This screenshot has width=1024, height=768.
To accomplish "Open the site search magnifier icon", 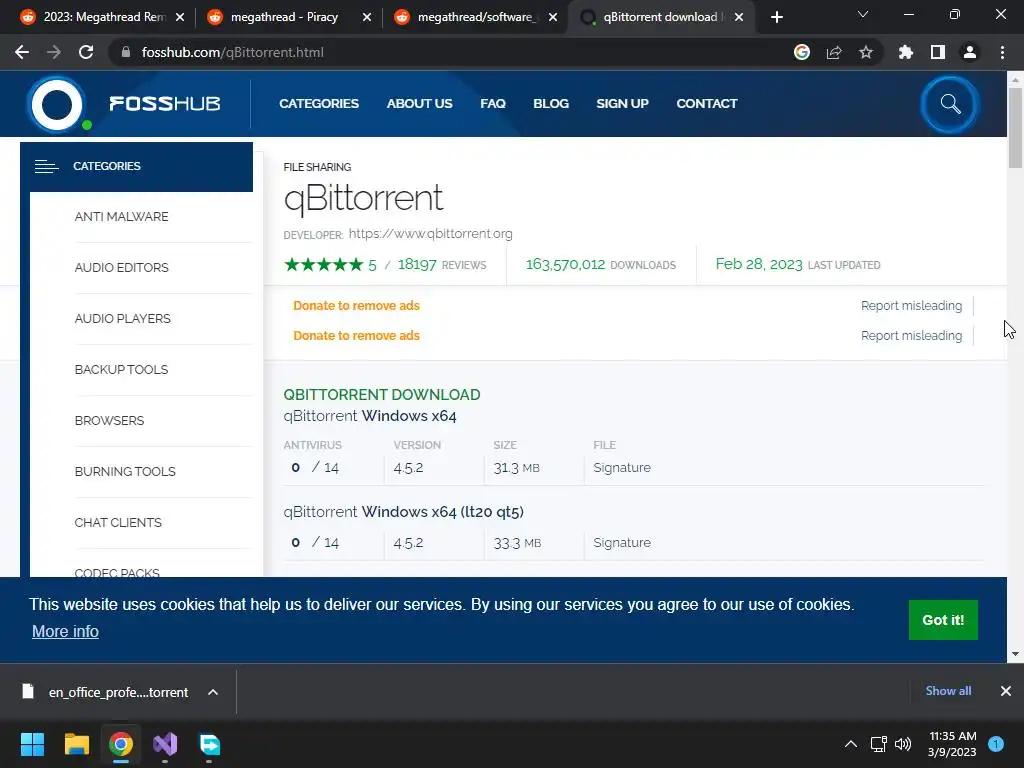I will tap(950, 104).
